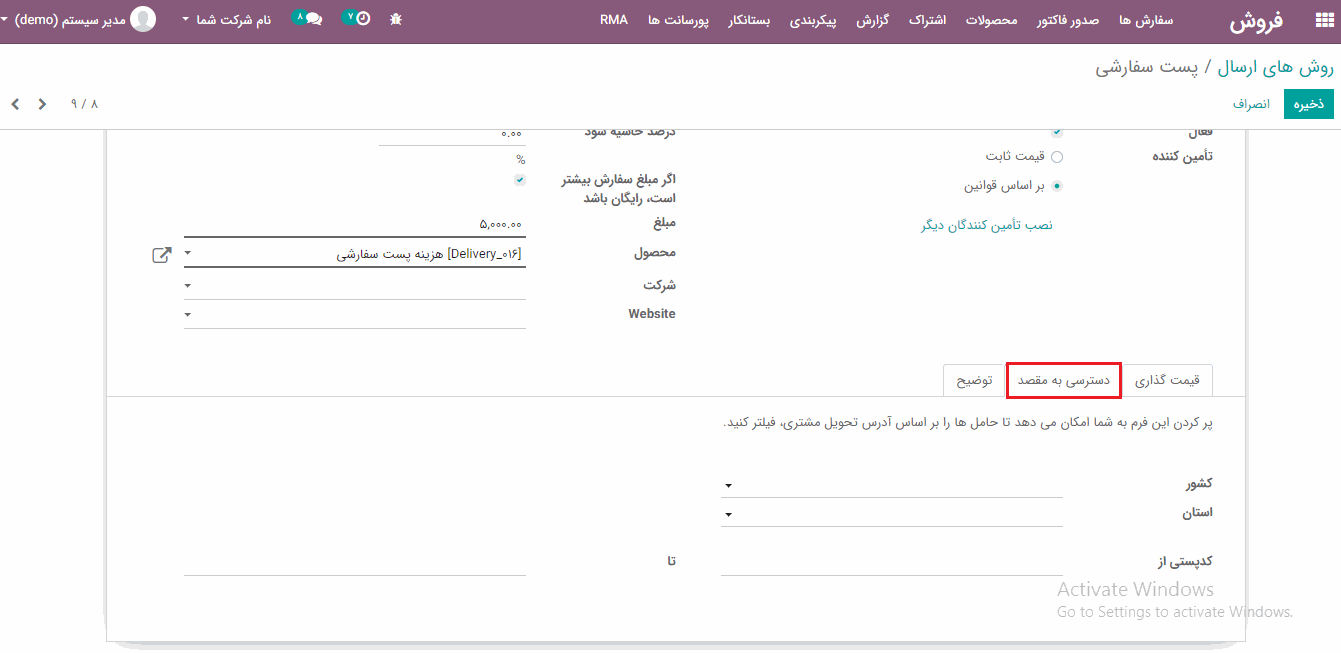Open the external link icon beside the product field
This screenshot has height=653, width=1341.
tap(161, 255)
